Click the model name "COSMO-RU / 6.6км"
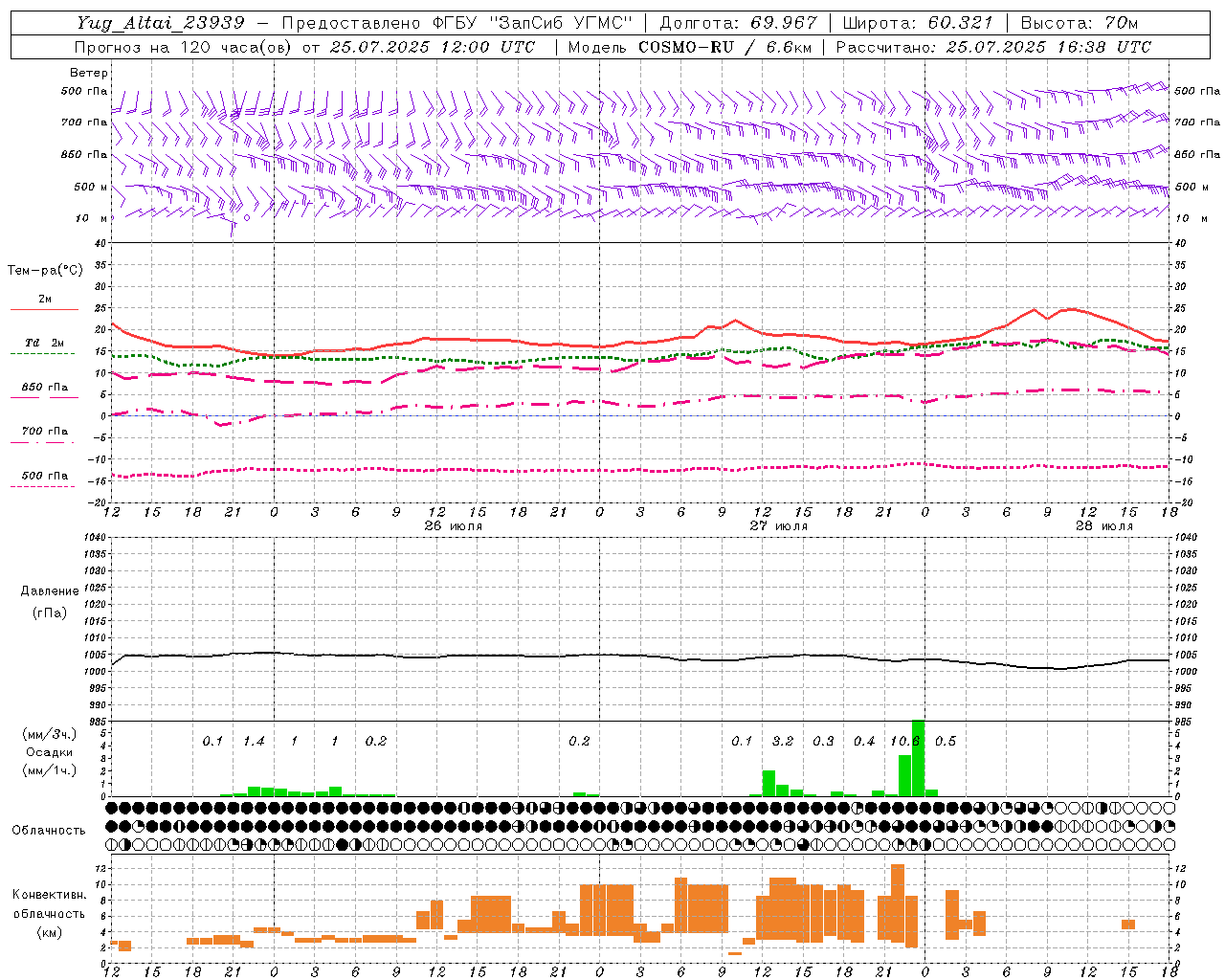1225x980 pixels. [726, 47]
